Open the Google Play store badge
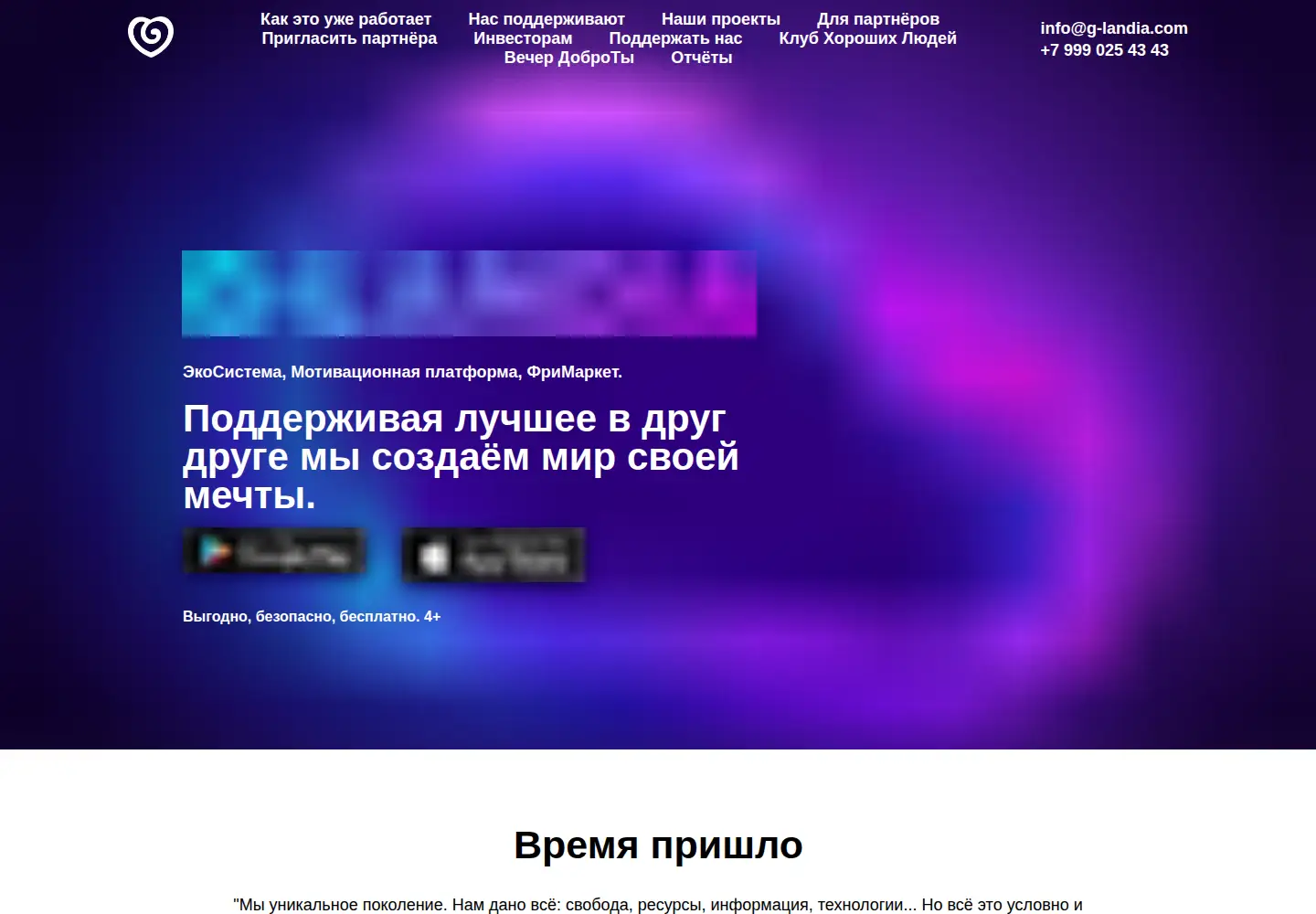Image resolution: width=1316 pixels, height=914 pixels. tap(274, 552)
